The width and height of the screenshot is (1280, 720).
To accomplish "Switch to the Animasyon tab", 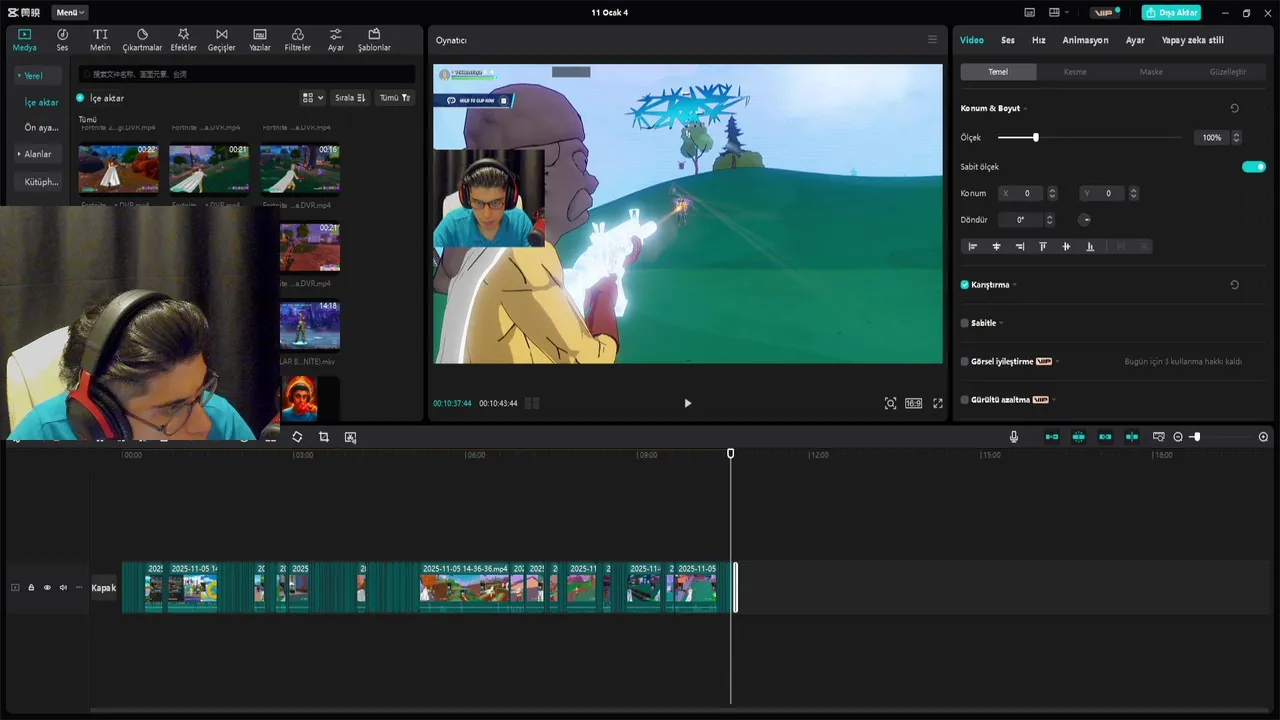I will click(x=1085, y=40).
